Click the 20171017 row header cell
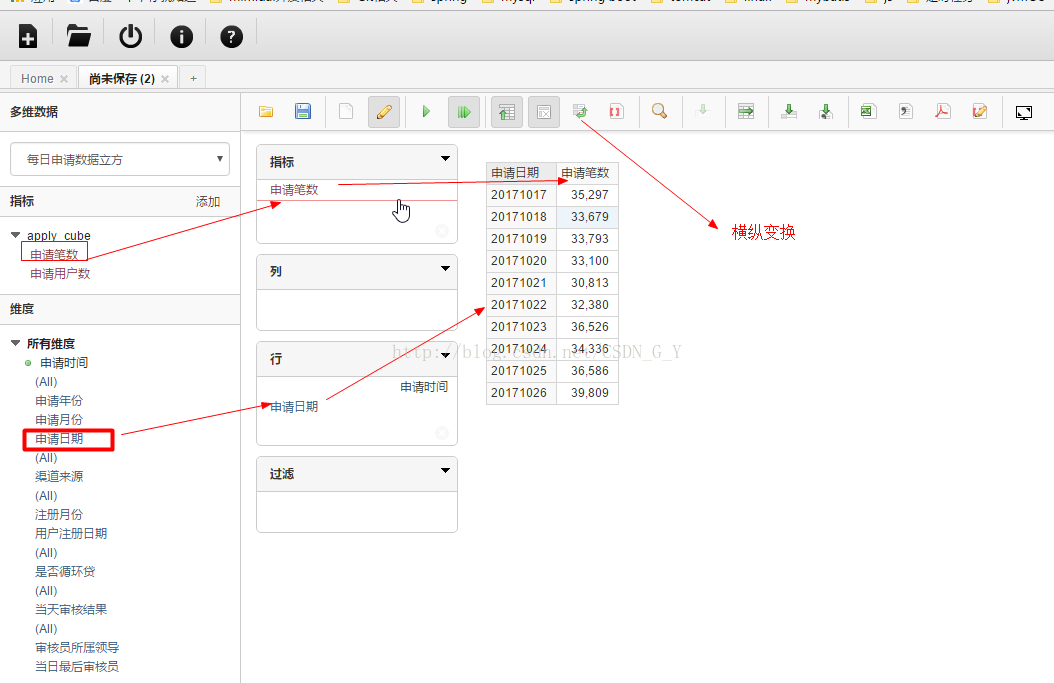Screen dimensions: 1054x683 click(x=522, y=195)
